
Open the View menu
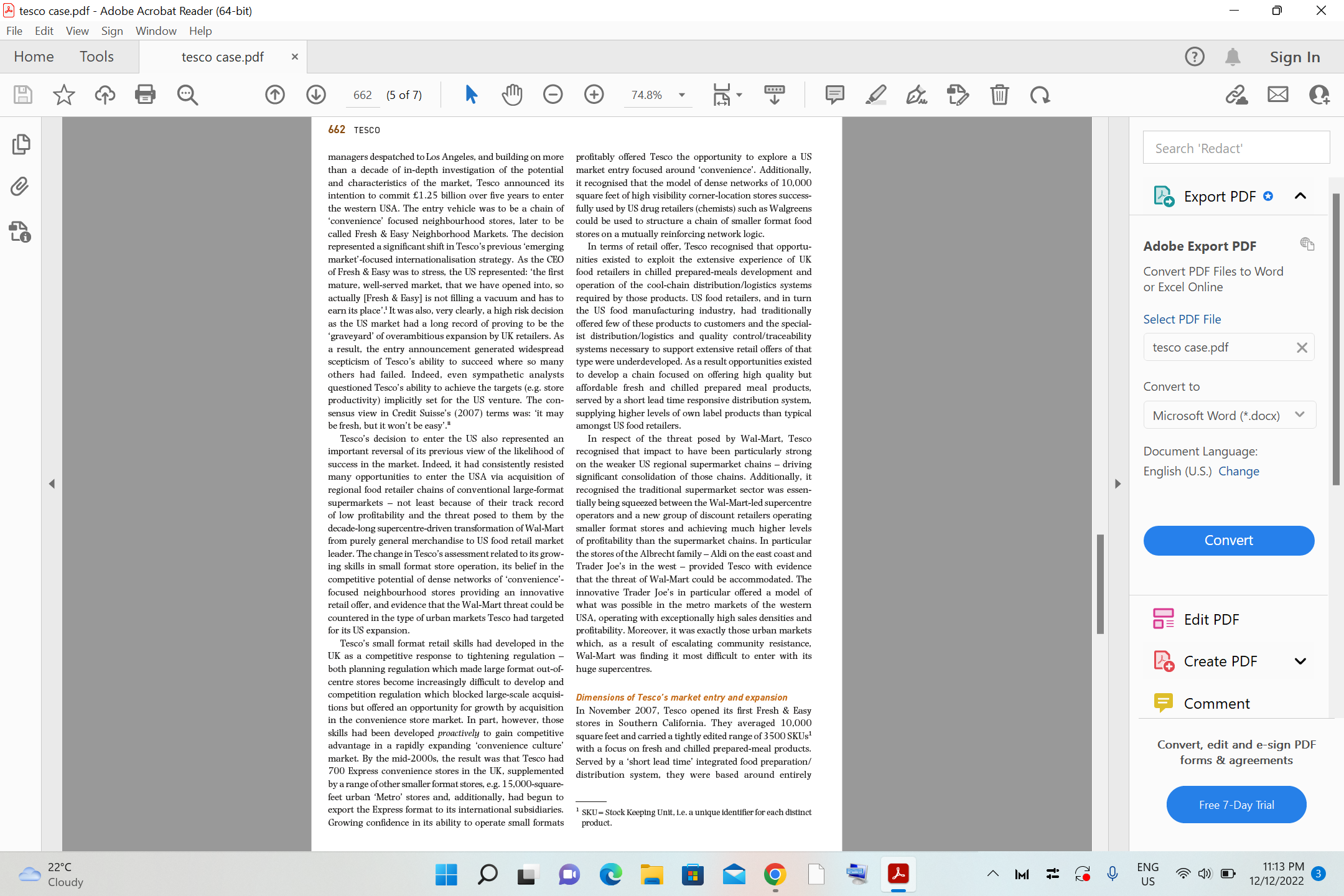[77, 30]
